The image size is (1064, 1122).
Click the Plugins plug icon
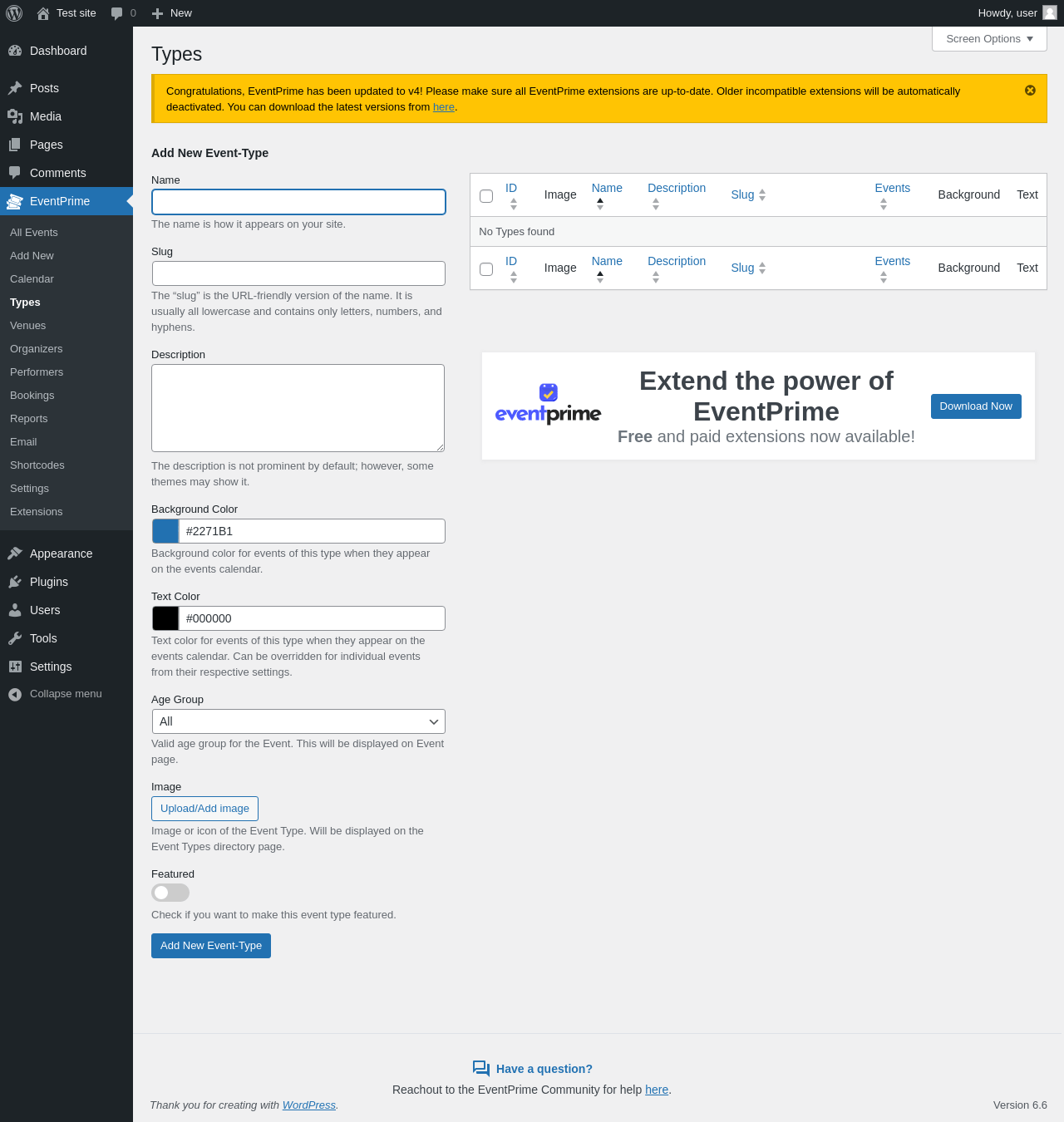coord(15,582)
